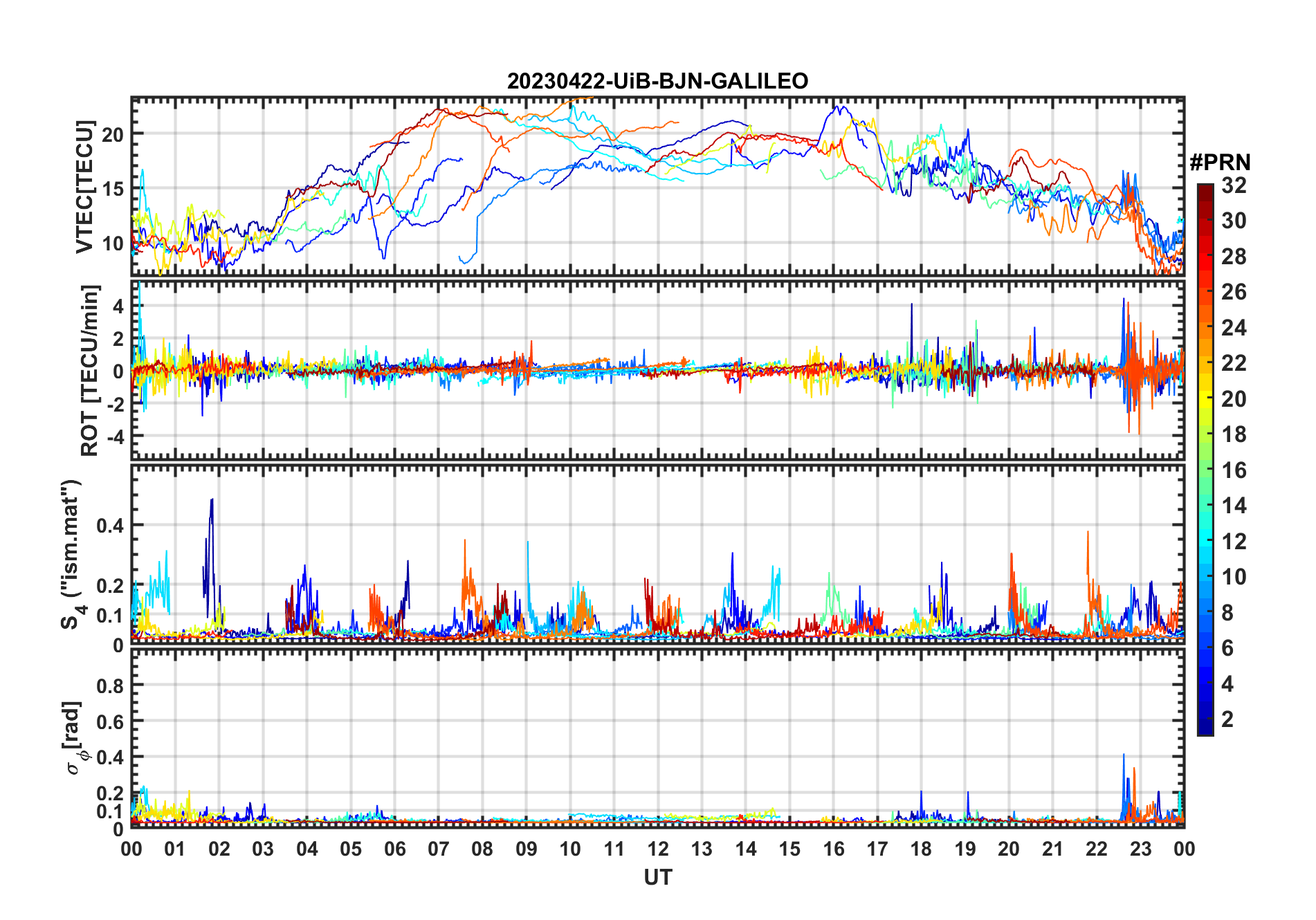The width and height of the screenshot is (1316, 920).
Task: Click x-axis tick label 01
Action: (x=175, y=849)
